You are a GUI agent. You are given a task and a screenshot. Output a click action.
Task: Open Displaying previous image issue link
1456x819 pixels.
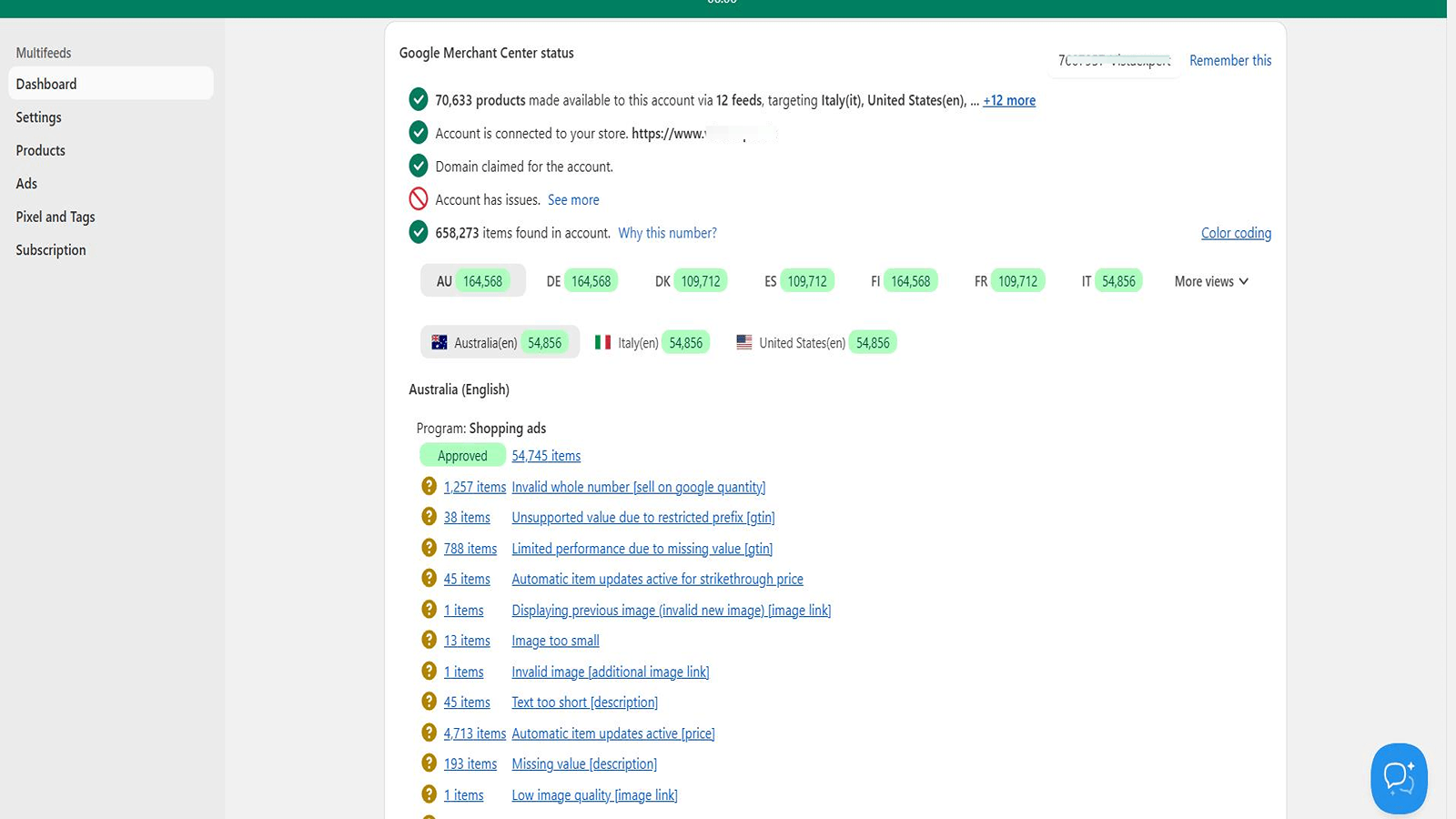(671, 611)
